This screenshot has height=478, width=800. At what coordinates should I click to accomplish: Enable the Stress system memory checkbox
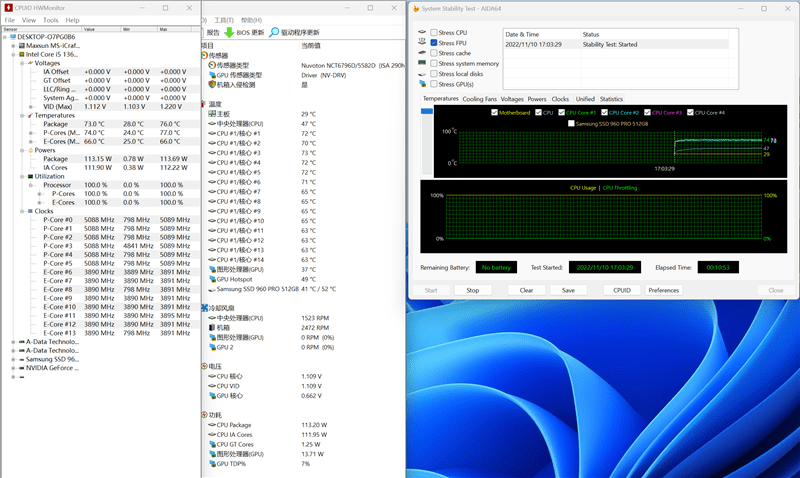(434, 63)
